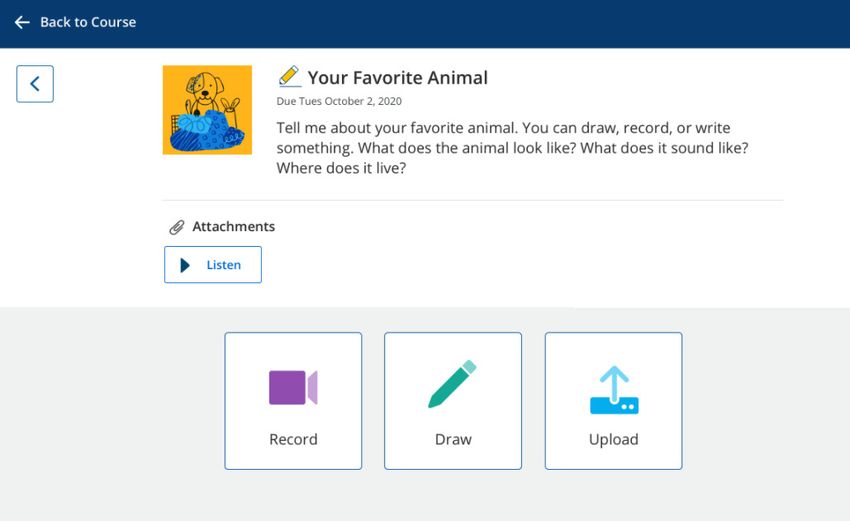Screen dimensions: 850x521
Task: Click the Attachments heading label
Action: [x=234, y=227]
